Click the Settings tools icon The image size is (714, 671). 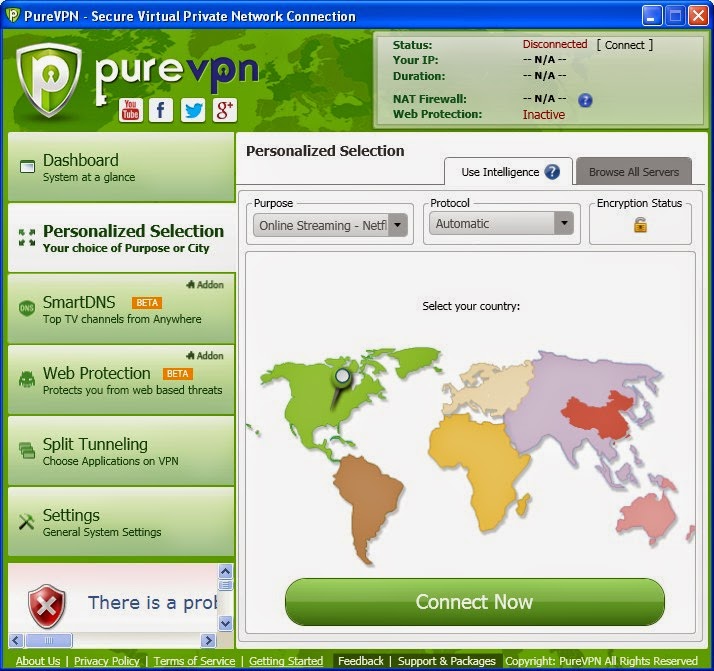point(27,522)
